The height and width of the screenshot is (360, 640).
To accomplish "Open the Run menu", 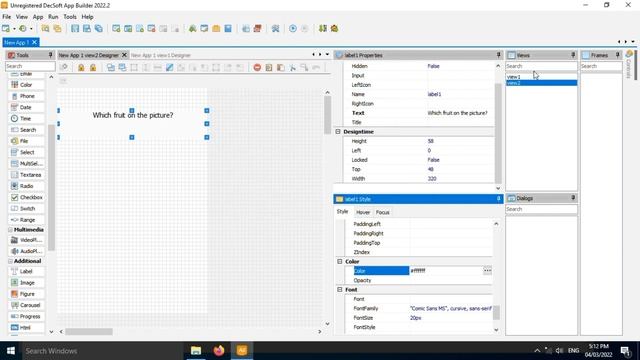I will coord(53,17).
